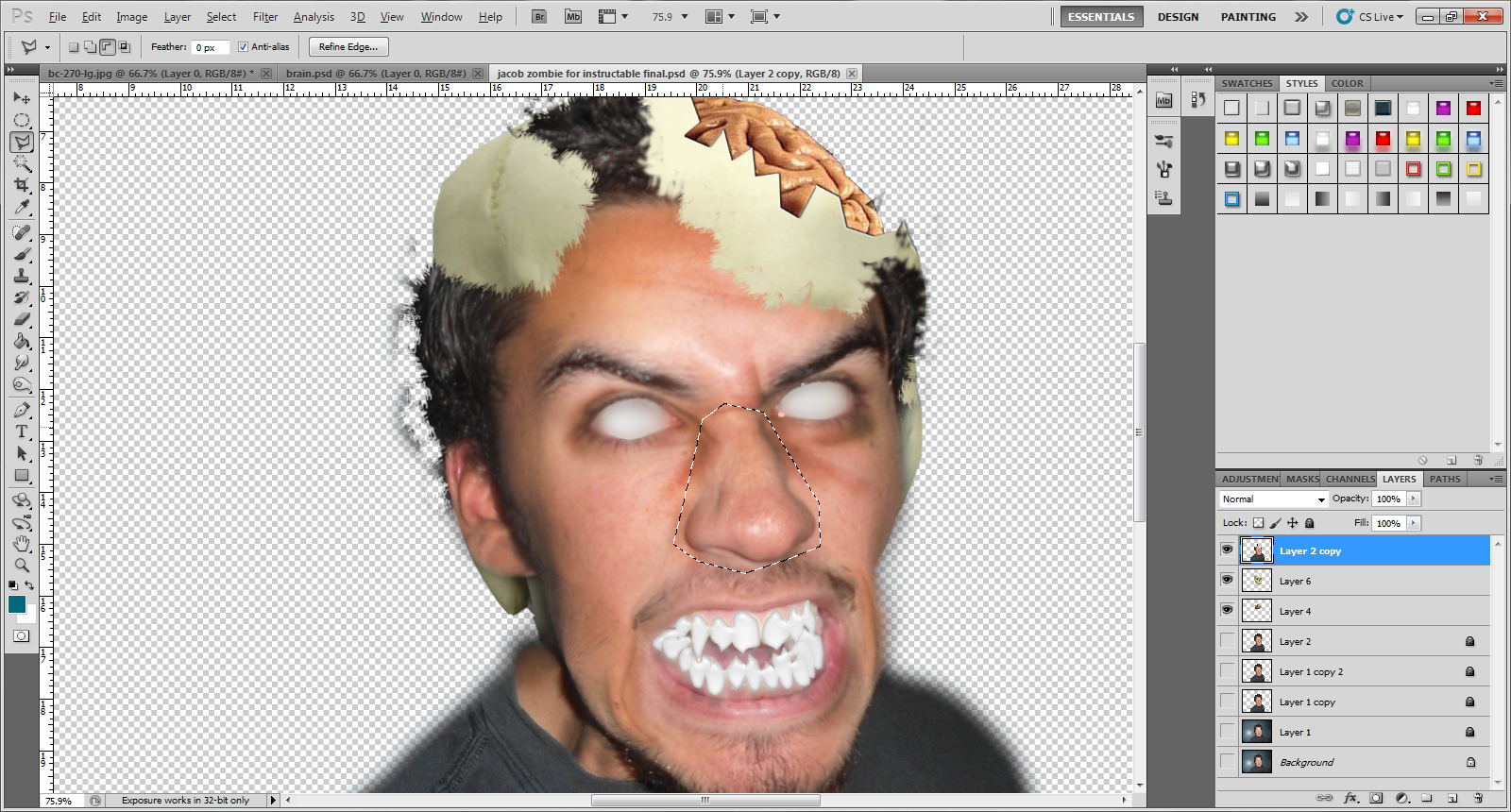Show Layer 1 visibility box
Image resolution: width=1511 pixels, height=812 pixels.
point(1227,731)
